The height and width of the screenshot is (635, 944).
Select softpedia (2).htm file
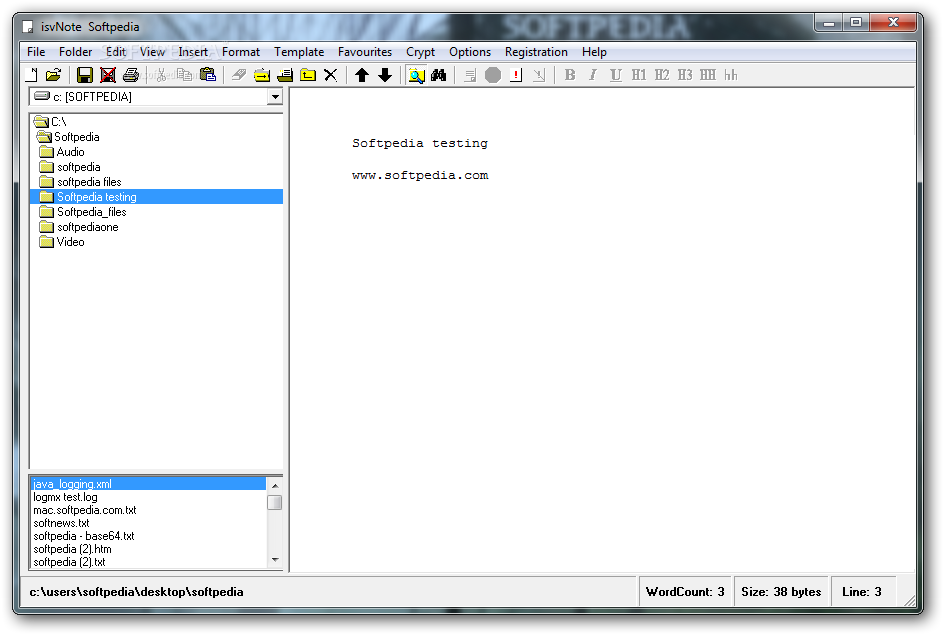[x=72, y=549]
